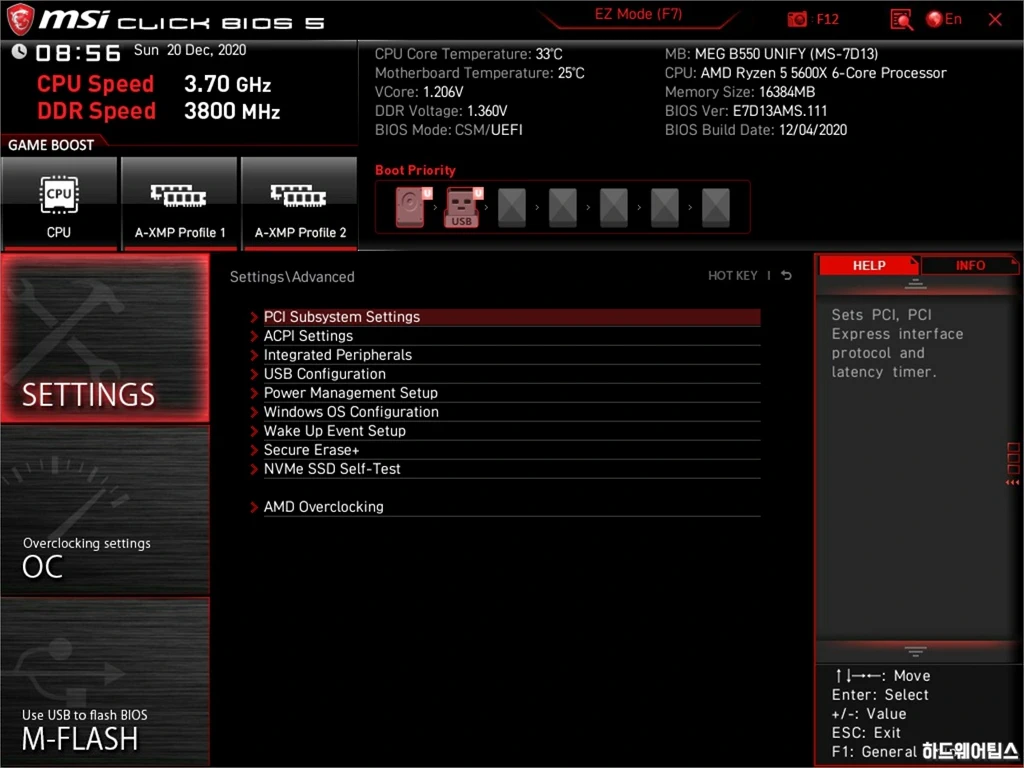Click the top handle of help panel
Screen dimensions: 1024x768
point(915,284)
